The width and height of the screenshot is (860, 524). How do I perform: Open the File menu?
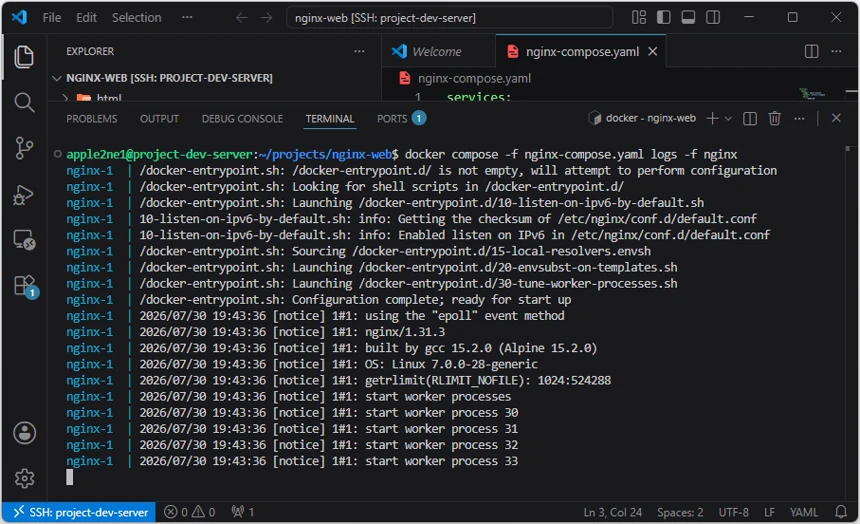click(52, 18)
